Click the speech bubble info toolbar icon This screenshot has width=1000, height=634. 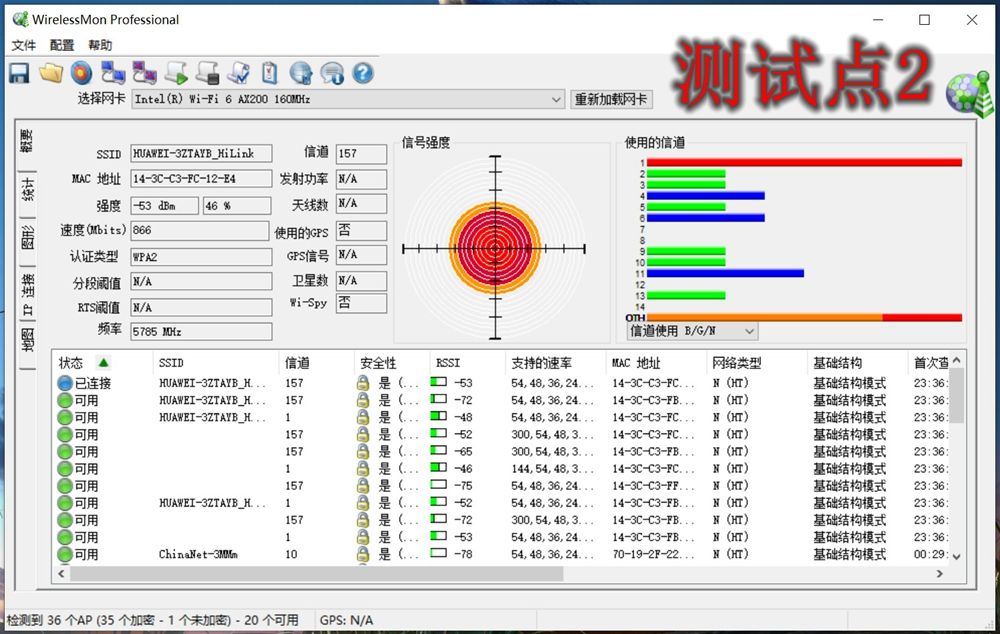click(x=332, y=73)
